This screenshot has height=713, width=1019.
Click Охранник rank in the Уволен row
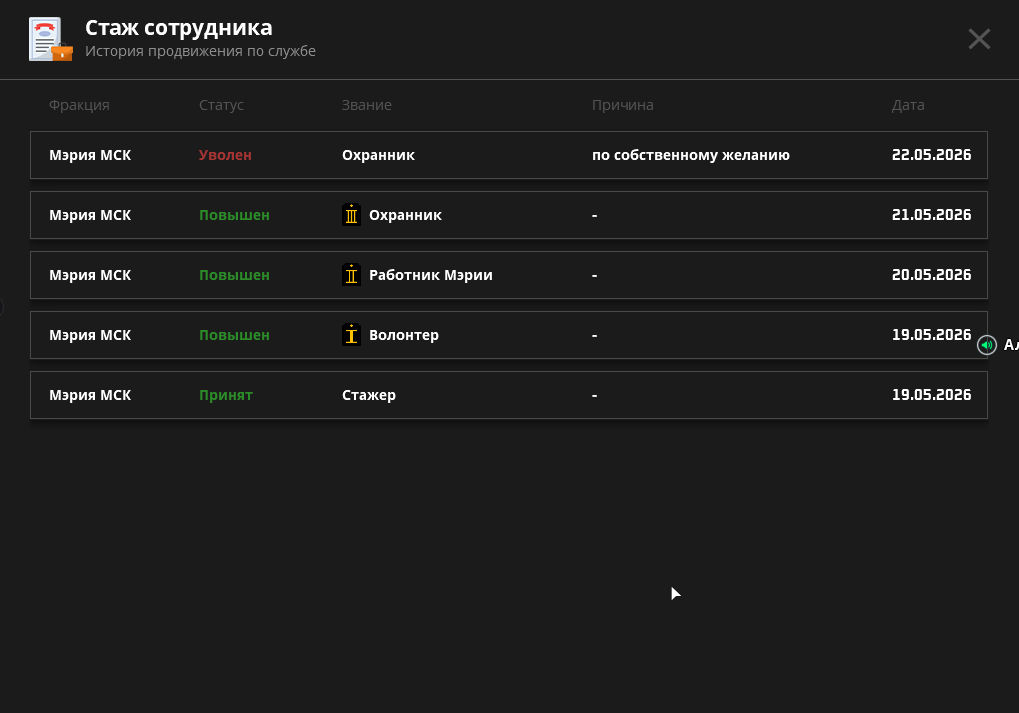(378, 155)
